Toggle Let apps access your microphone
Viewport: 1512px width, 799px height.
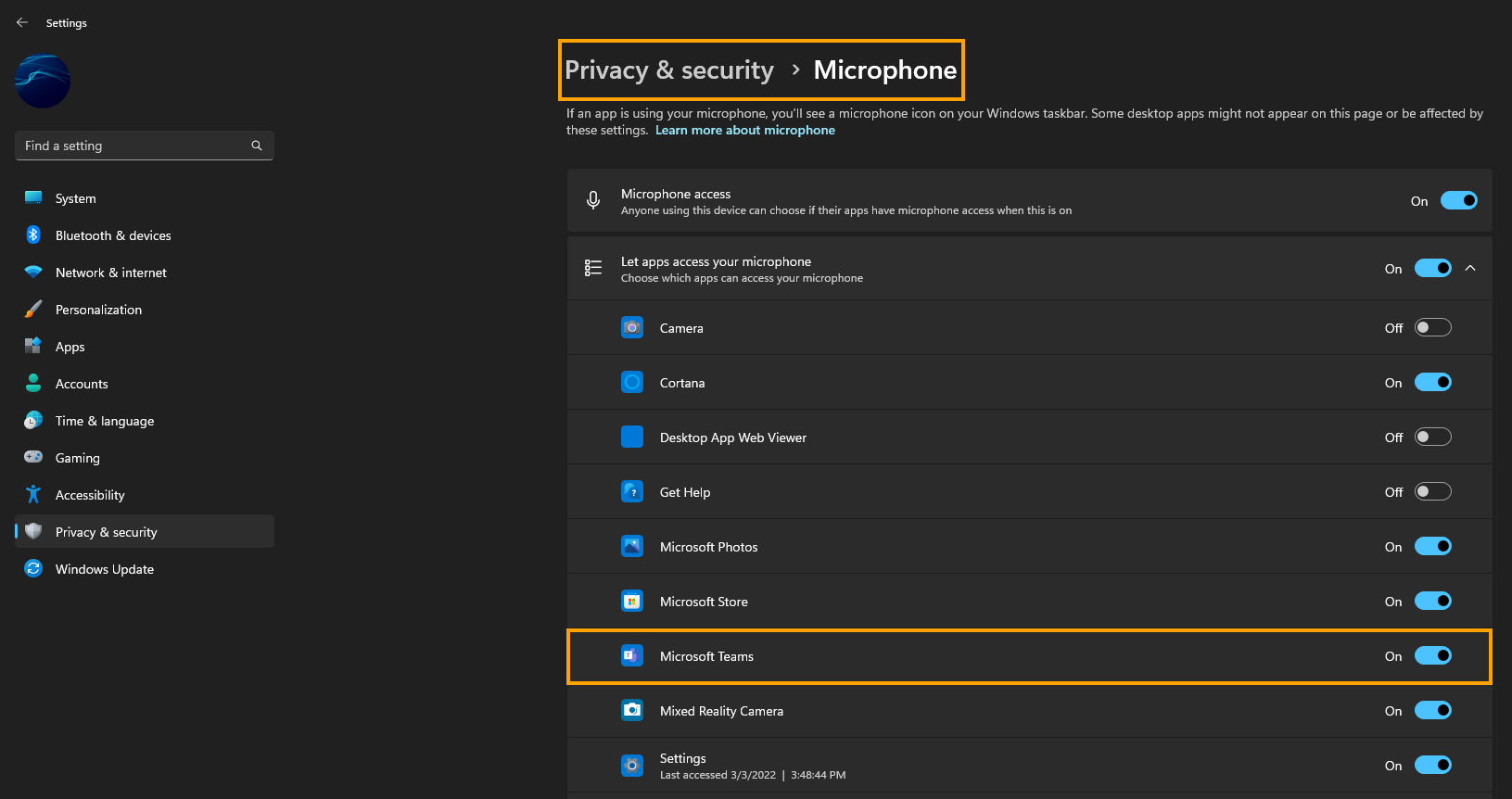(1432, 268)
